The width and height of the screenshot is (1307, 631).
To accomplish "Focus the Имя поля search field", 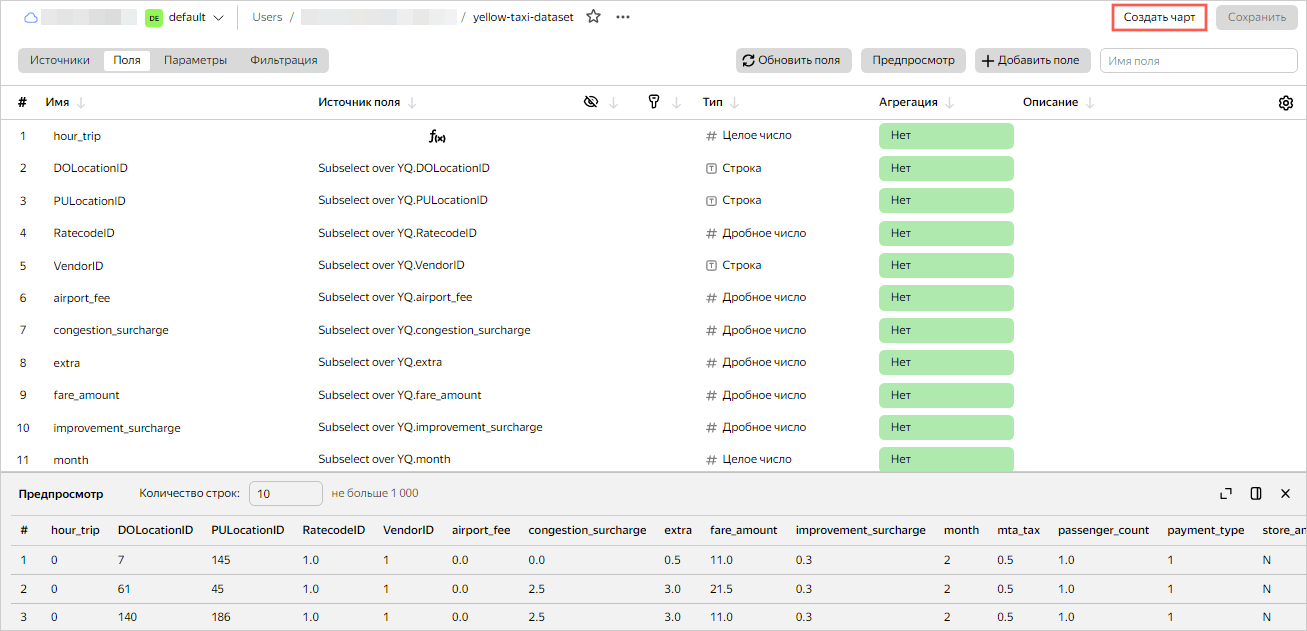I will coord(1198,61).
